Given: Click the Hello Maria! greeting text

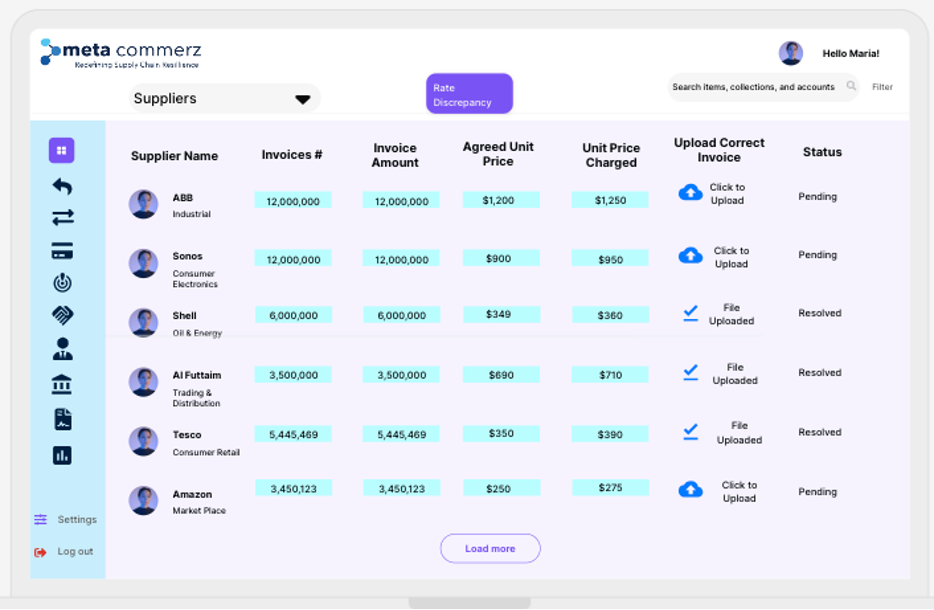Looking at the screenshot, I should [851, 54].
